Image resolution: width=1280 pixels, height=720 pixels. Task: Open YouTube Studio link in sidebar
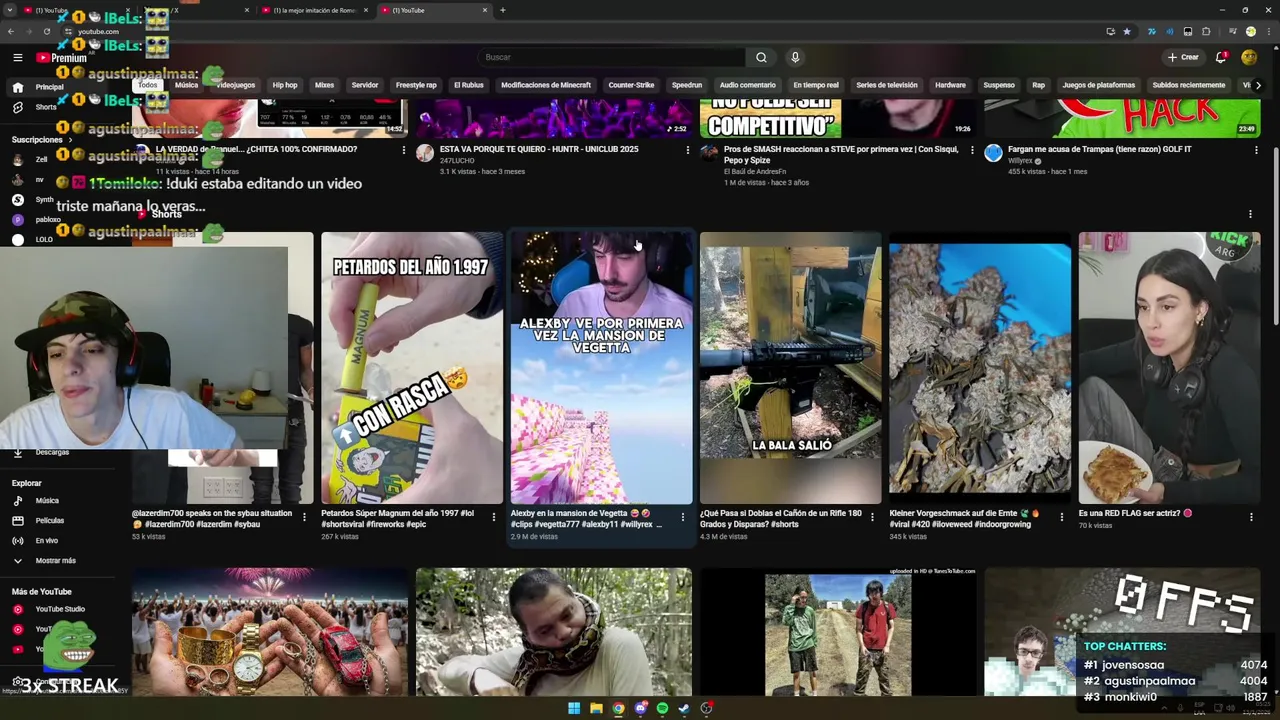coord(60,609)
